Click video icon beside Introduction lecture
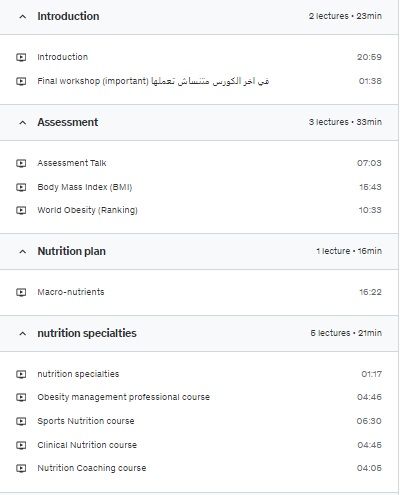The image size is (401, 495). click(x=21, y=57)
